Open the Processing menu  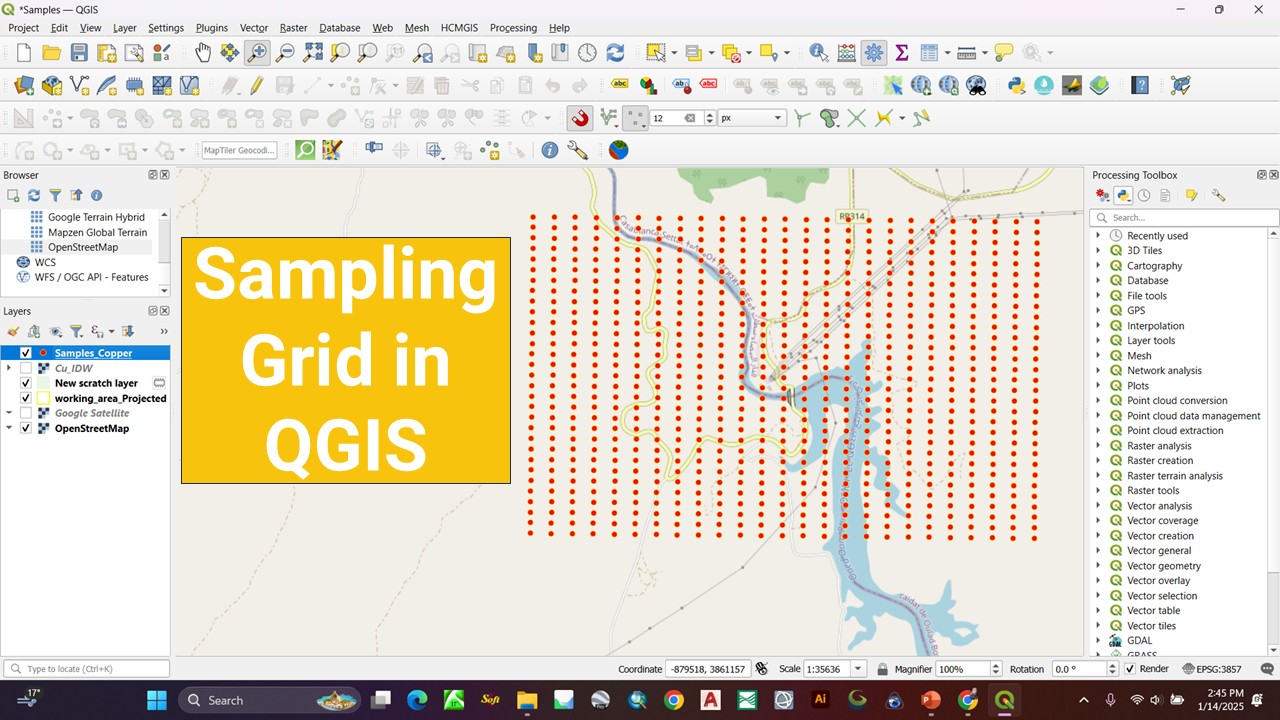(x=513, y=28)
